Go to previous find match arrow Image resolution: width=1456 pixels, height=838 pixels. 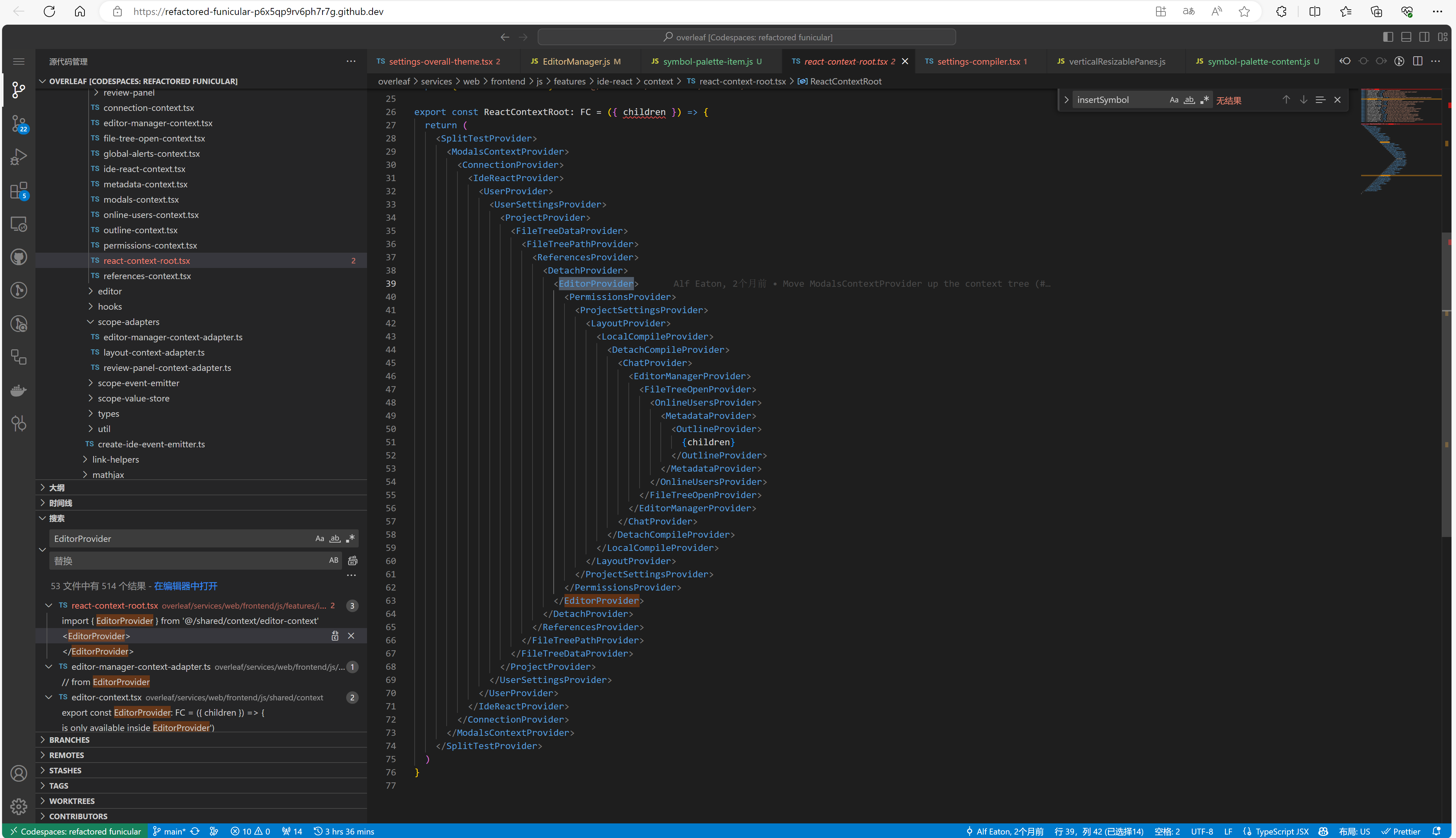click(1286, 99)
